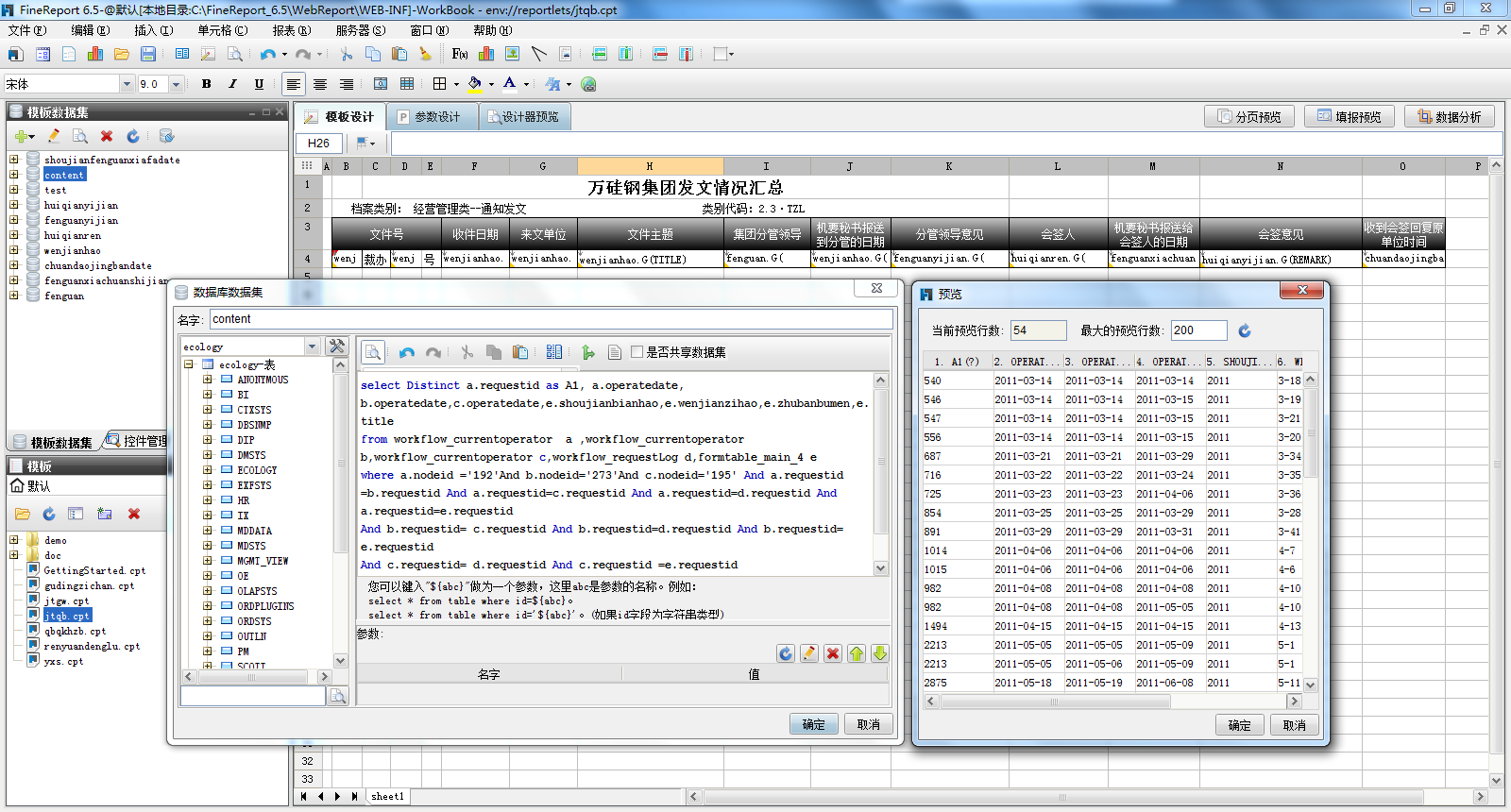Image resolution: width=1511 pixels, height=812 pixels.
Task: Click sheet1 tab at bottom
Action: pyautogui.click(x=387, y=796)
